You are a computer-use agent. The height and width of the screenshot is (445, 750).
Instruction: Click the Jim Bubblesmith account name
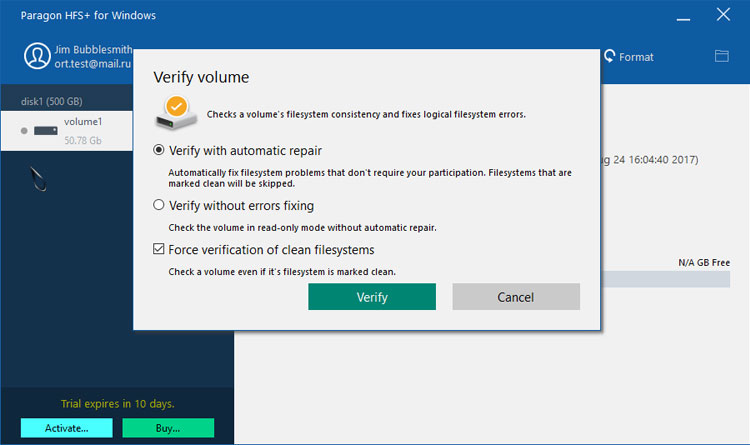[x=93, y=49]
